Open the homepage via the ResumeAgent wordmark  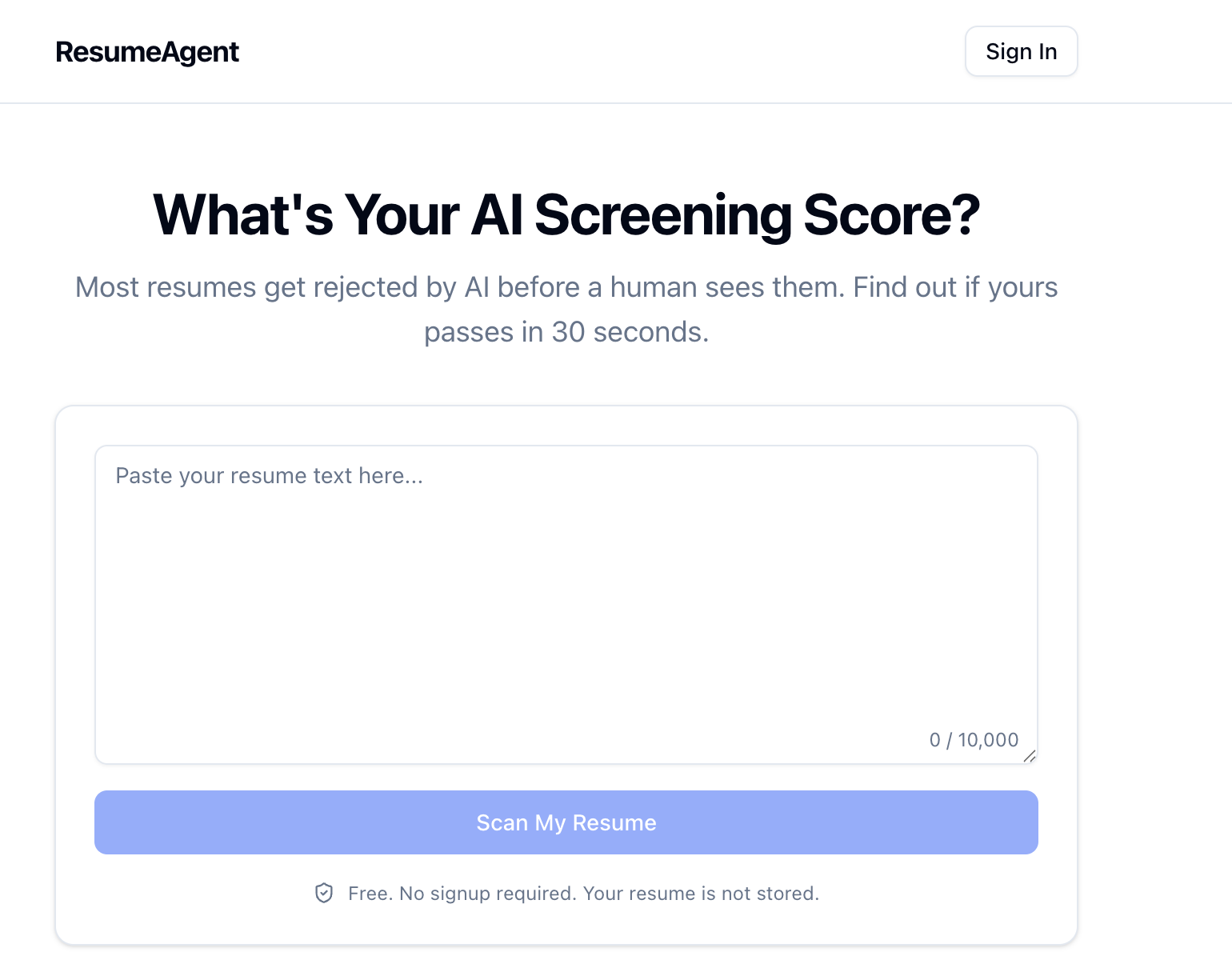(x=146, y=51)
